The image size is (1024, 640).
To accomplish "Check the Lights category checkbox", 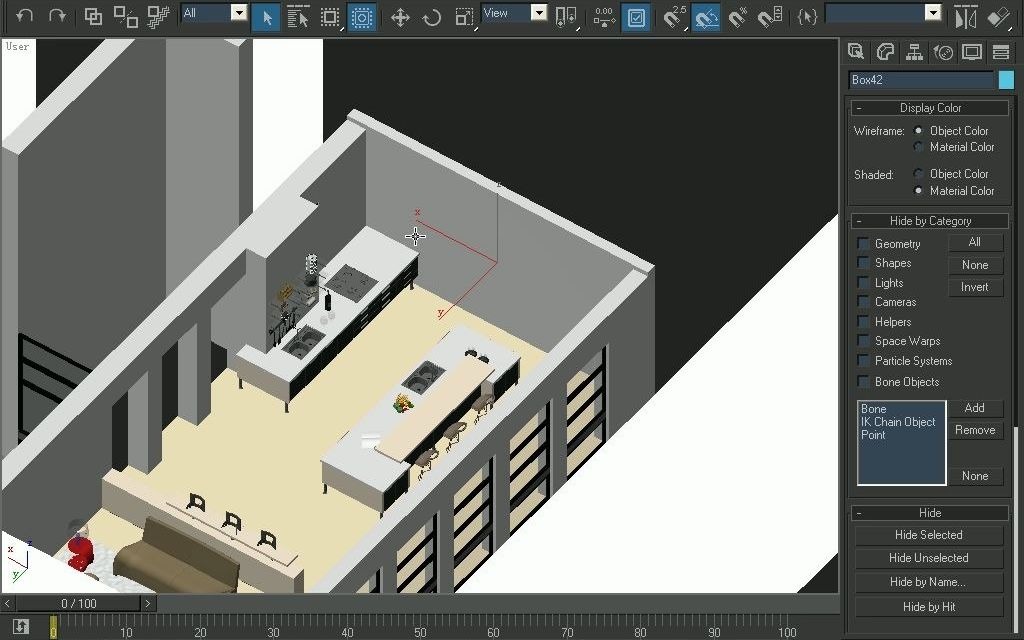I will 862,282.
